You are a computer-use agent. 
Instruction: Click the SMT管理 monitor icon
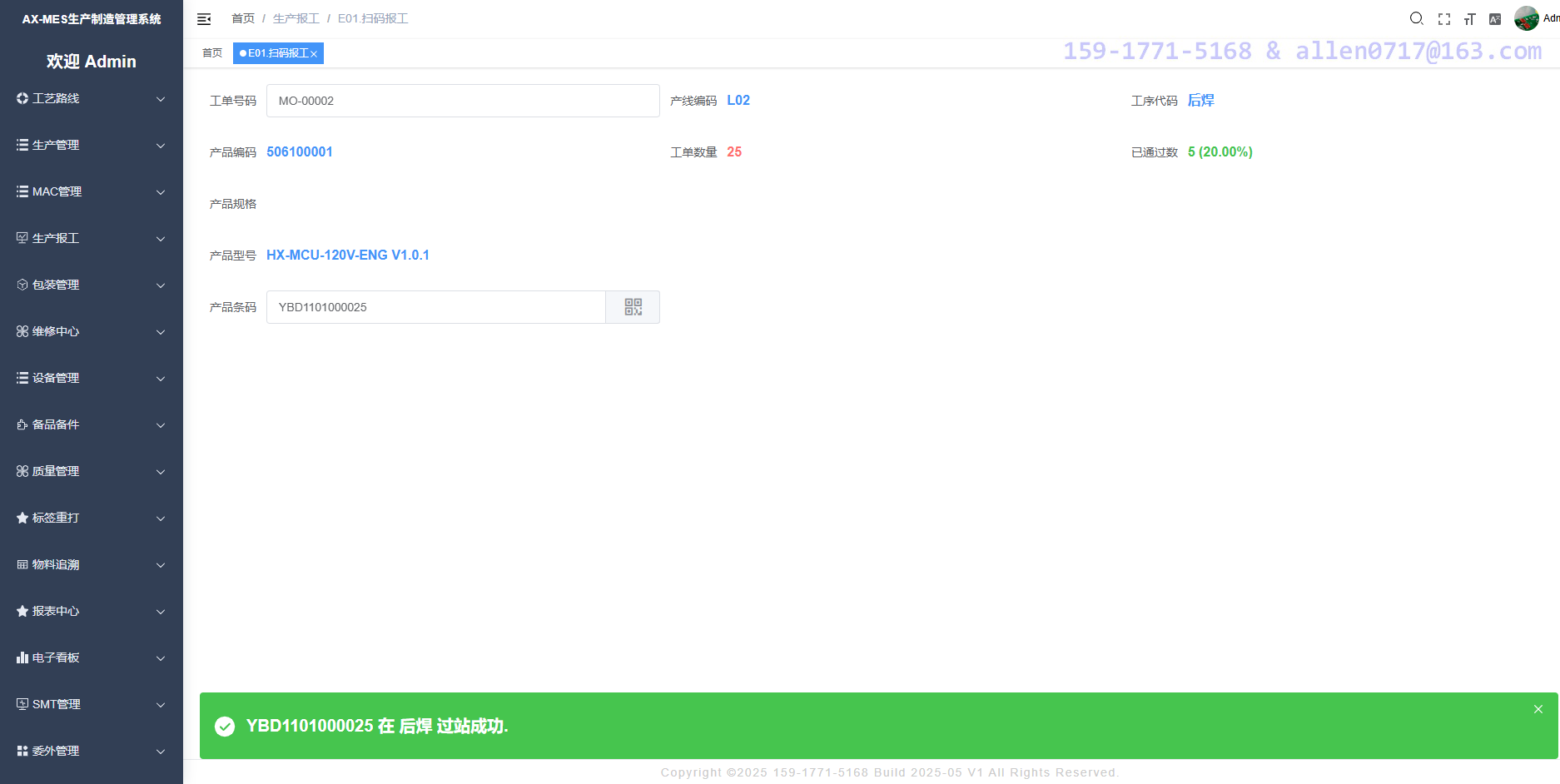(22, 704)
